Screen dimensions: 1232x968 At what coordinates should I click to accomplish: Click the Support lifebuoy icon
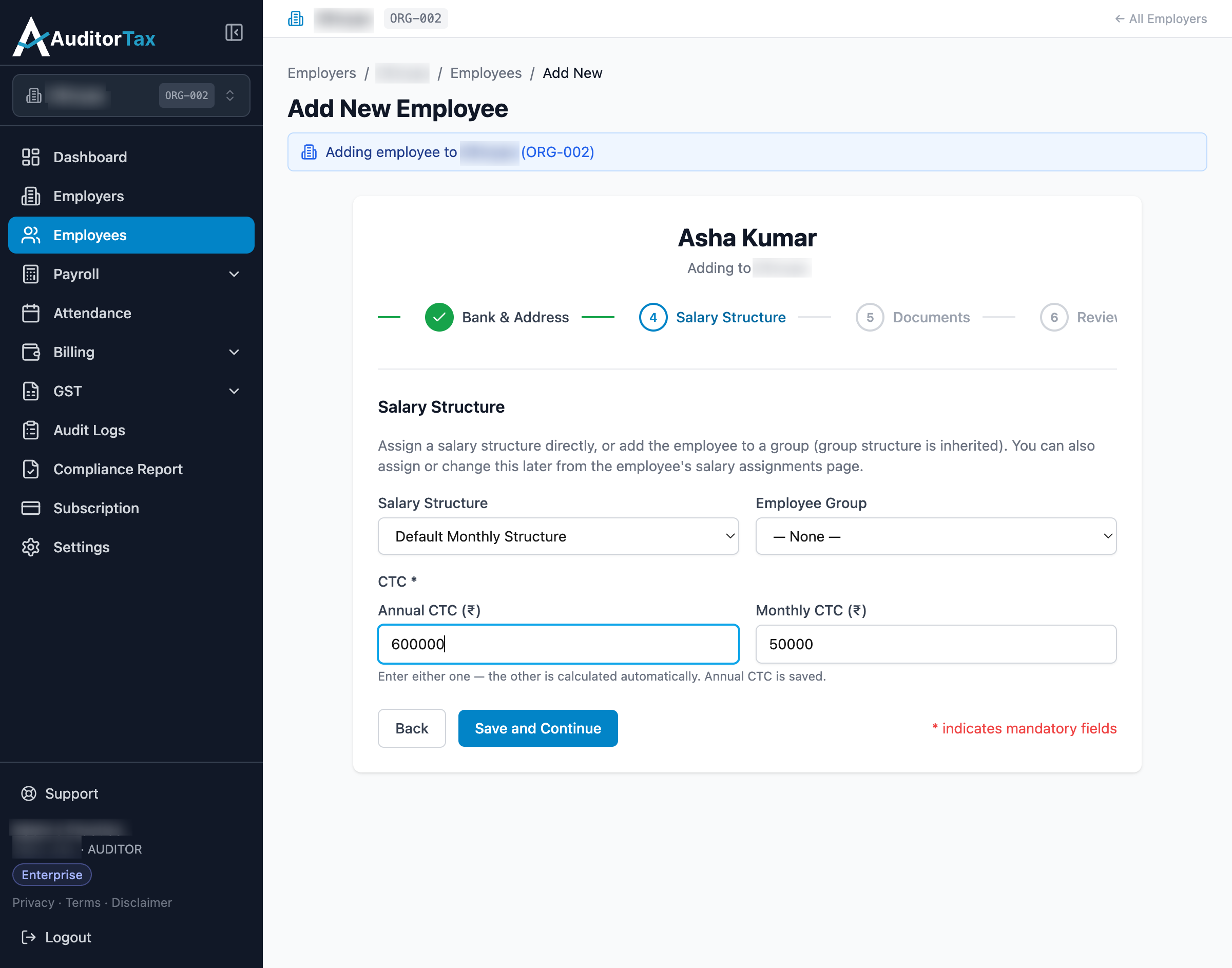coord(28,793)
